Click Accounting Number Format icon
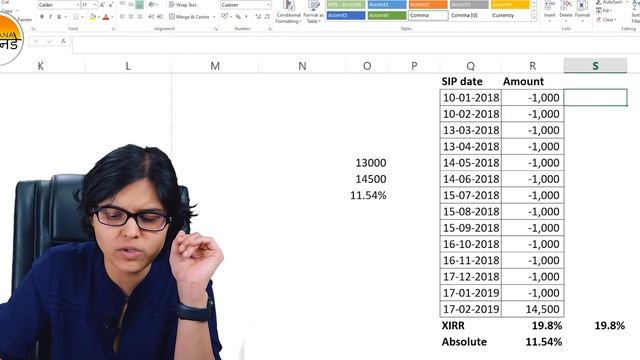The height and width of the screenshot is (360, 640). click(x=224, y=17)
